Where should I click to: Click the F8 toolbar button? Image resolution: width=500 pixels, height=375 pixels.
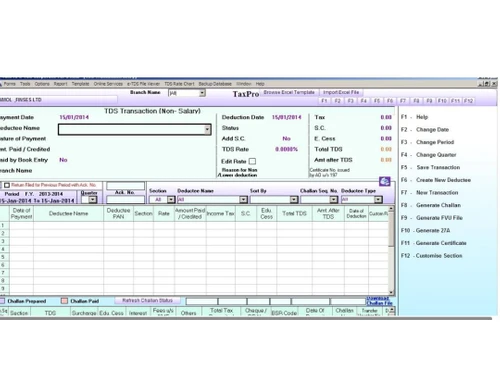point(416,101)
